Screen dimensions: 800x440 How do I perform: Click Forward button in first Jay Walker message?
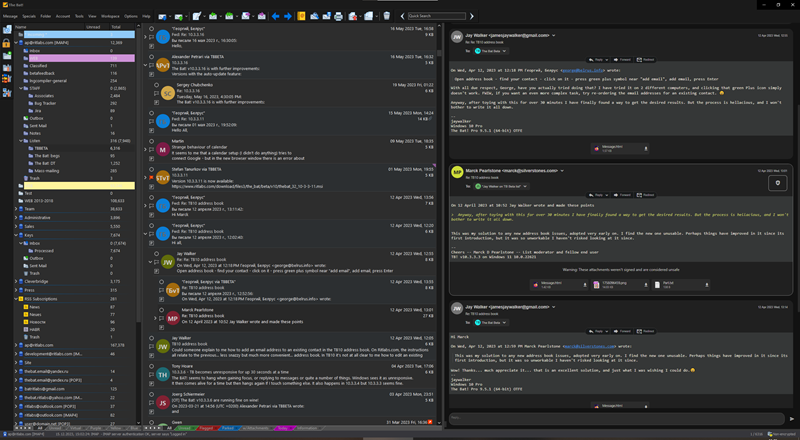pos(622,60)
